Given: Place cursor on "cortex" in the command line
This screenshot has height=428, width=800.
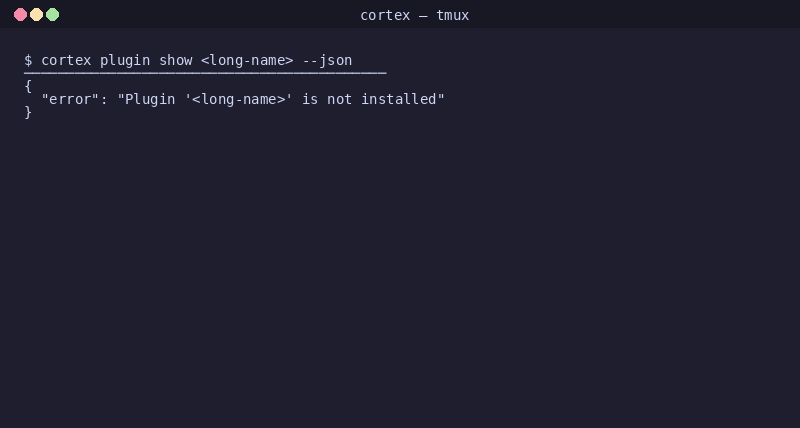Looking at the screenshot, I should 66,60.
